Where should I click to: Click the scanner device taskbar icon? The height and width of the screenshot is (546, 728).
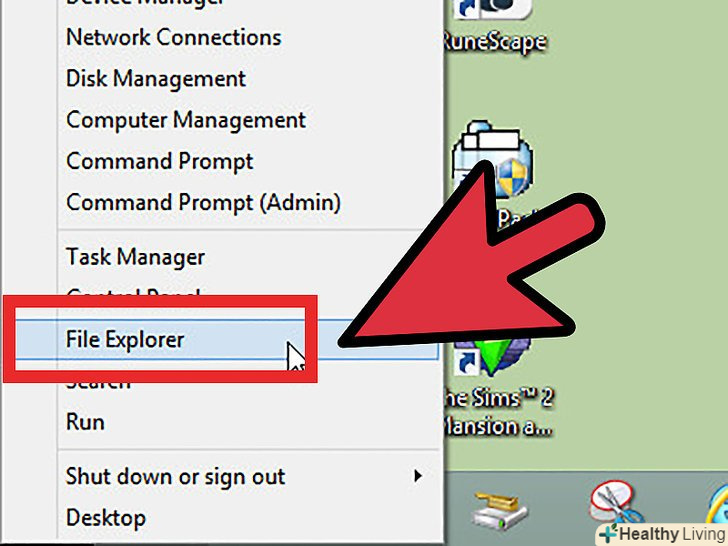coord(499,511)
